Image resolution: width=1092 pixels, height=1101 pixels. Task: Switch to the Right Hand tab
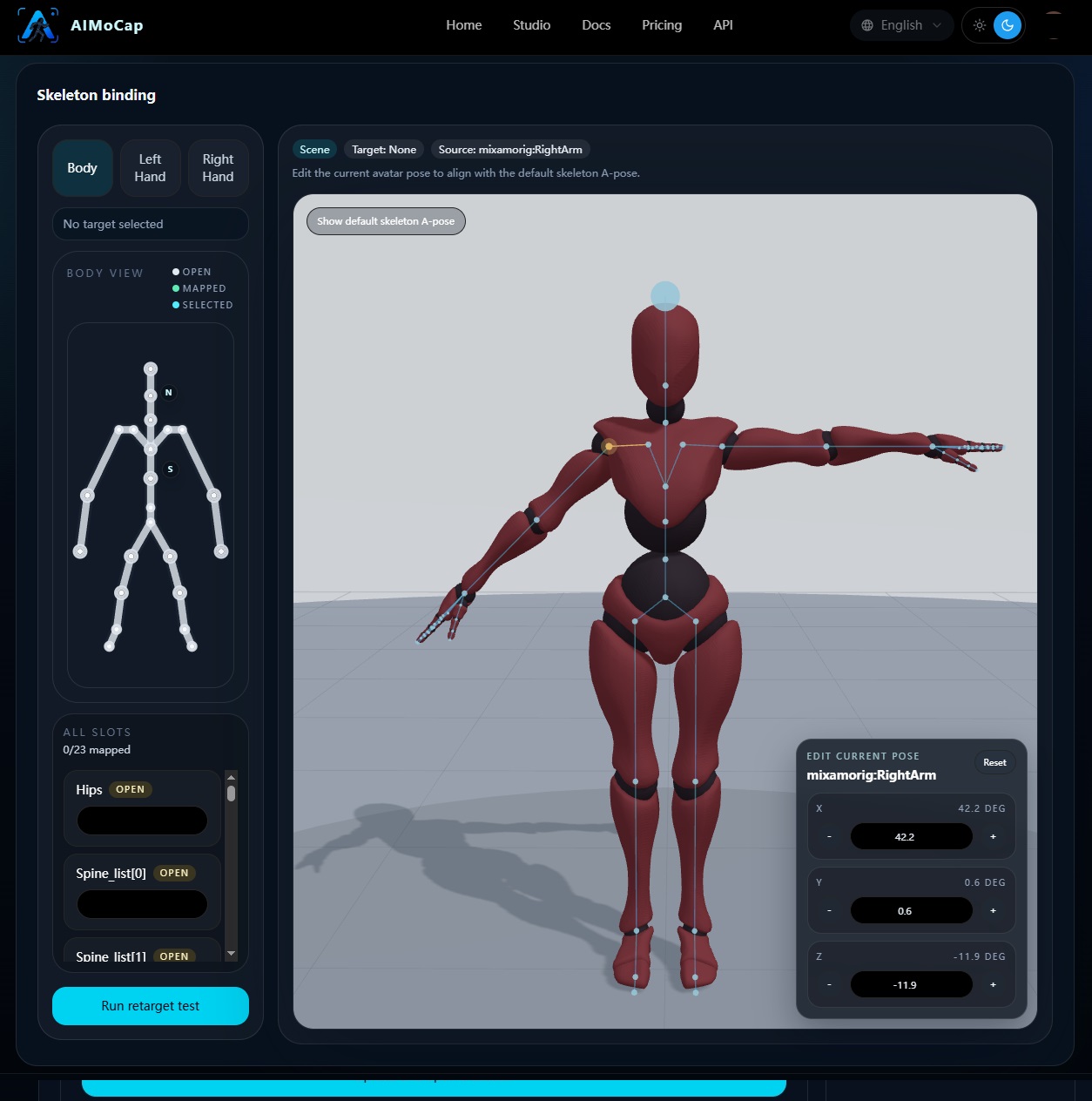click(x=218, y=168)
